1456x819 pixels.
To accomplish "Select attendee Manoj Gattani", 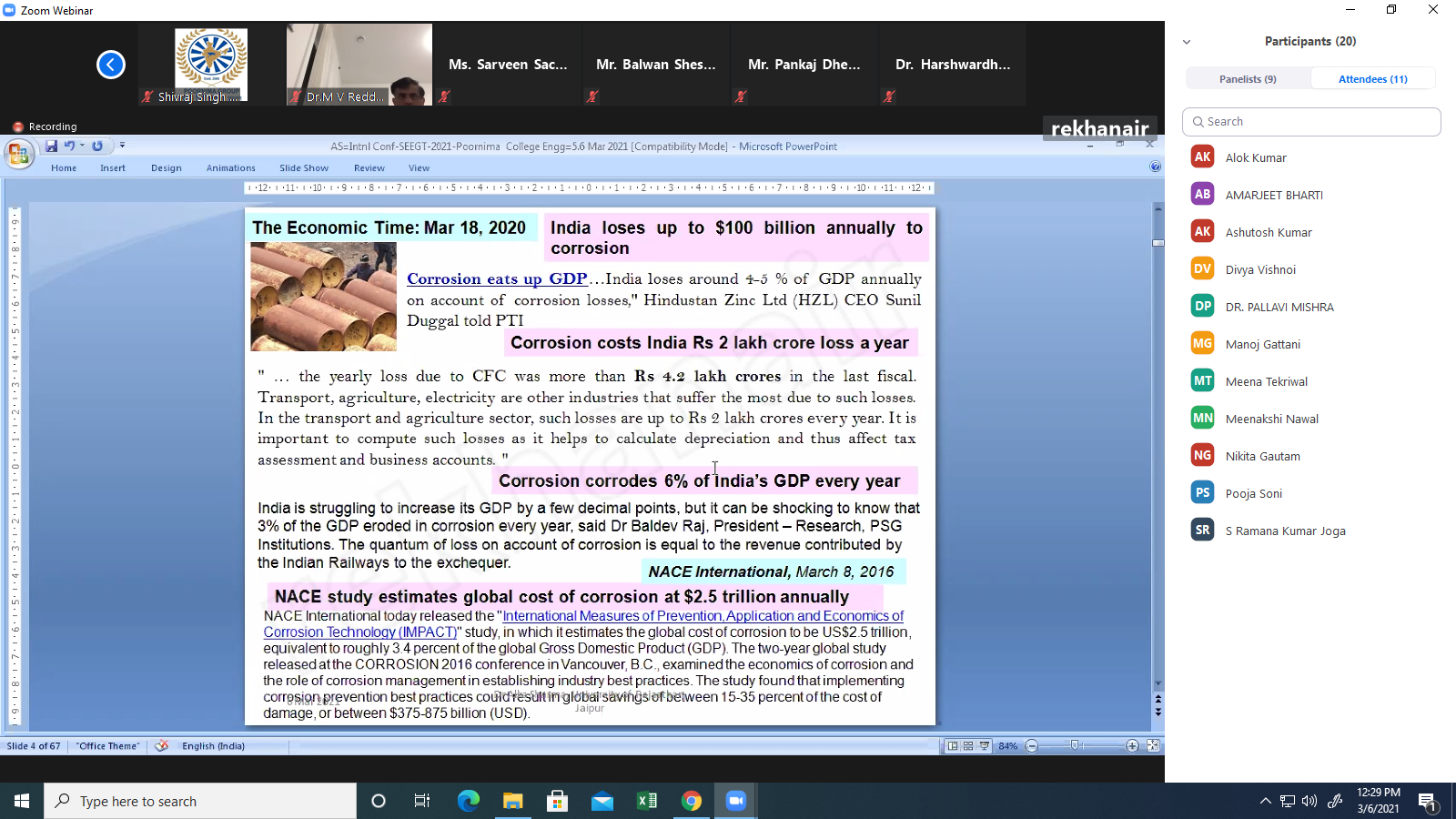I will 1311,344.
